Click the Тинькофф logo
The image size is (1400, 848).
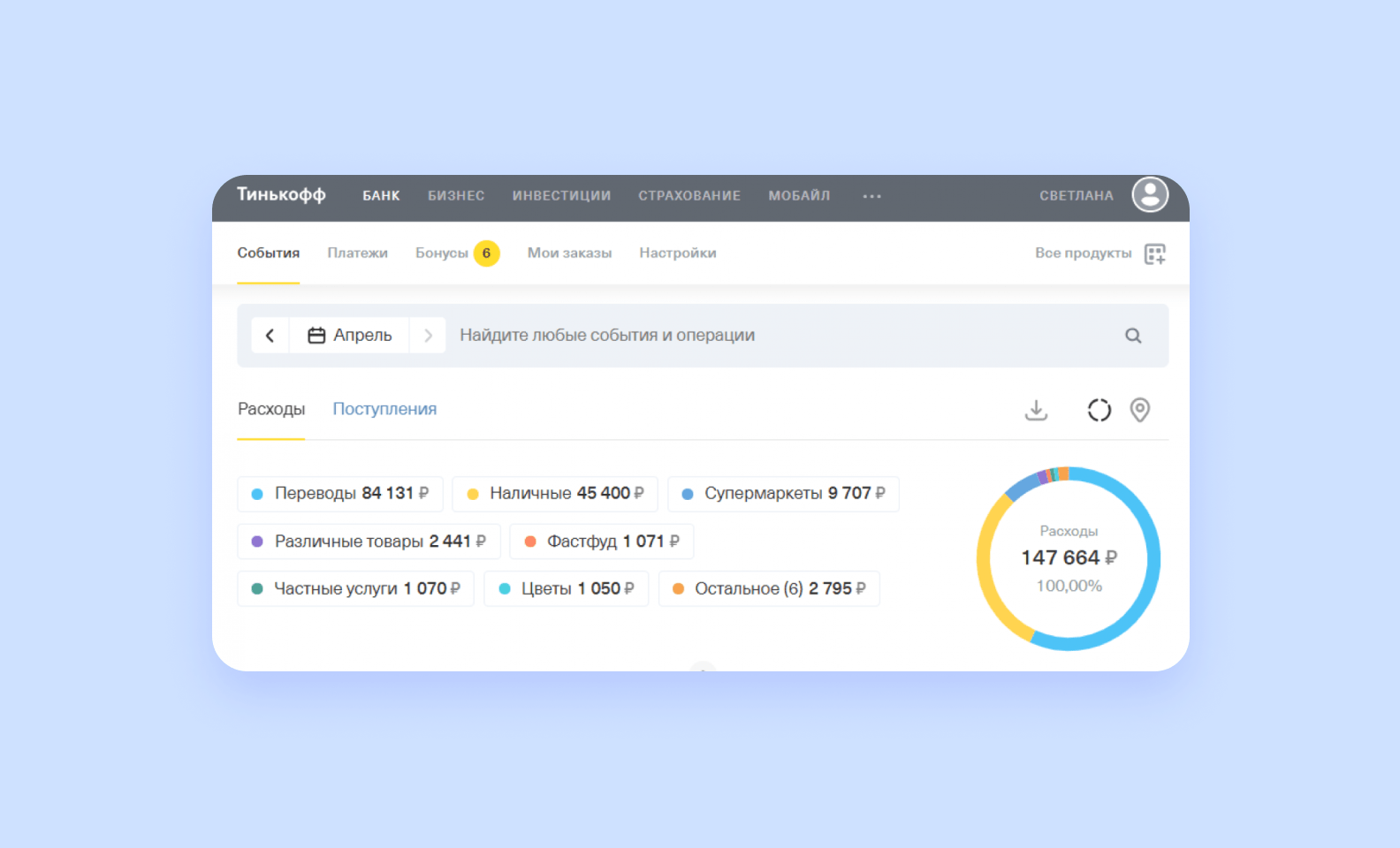pyautogui.click(x=281, y=194)
